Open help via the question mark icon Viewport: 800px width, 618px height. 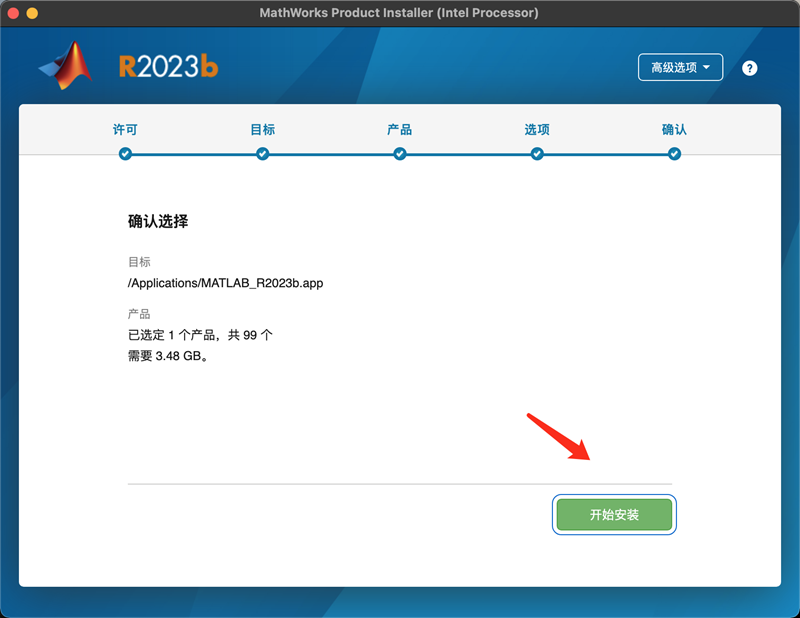pos(750,68)
